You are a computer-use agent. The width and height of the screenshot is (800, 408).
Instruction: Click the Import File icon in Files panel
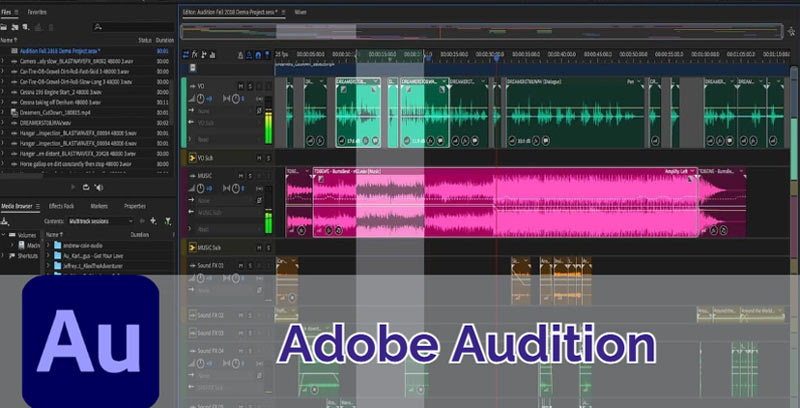[x=15, y=27]
